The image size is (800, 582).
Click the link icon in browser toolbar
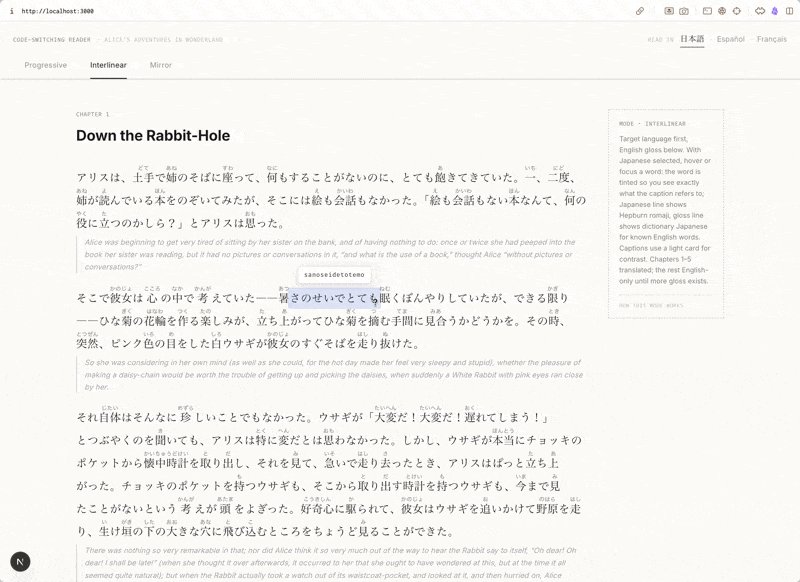click(x=640, y=11)
